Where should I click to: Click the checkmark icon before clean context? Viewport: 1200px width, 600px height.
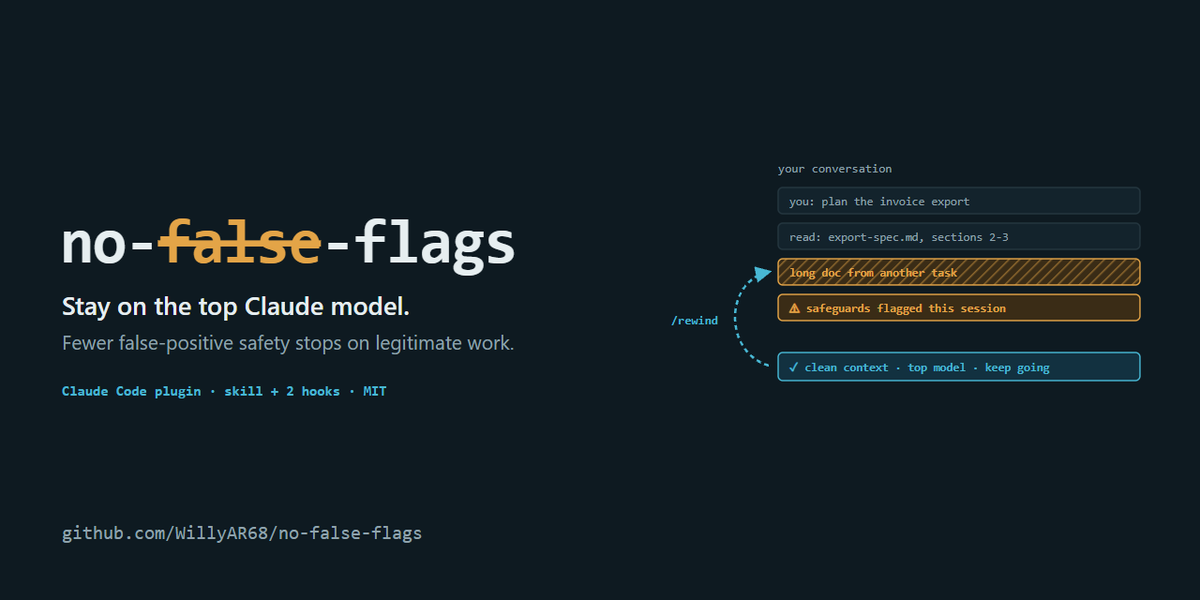[x=794, y=367]
